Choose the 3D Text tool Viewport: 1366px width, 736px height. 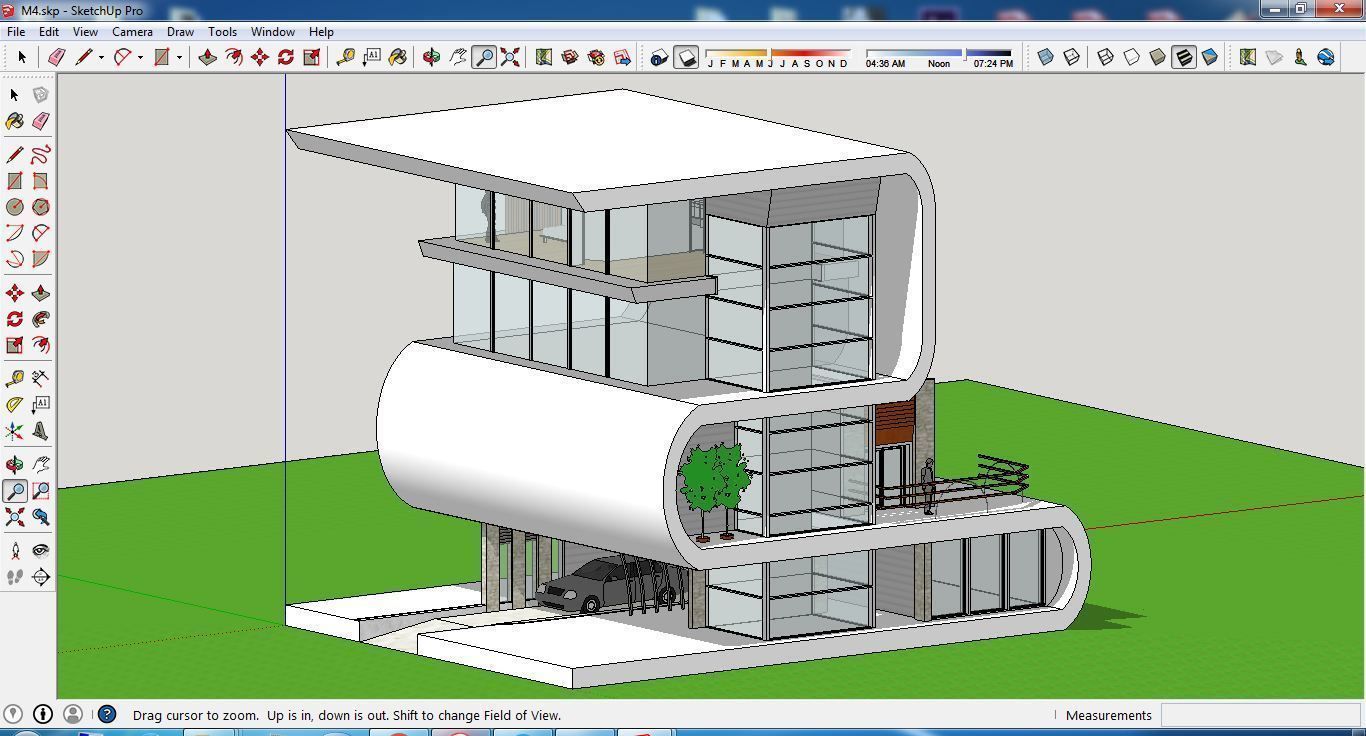tap(40, 431)
